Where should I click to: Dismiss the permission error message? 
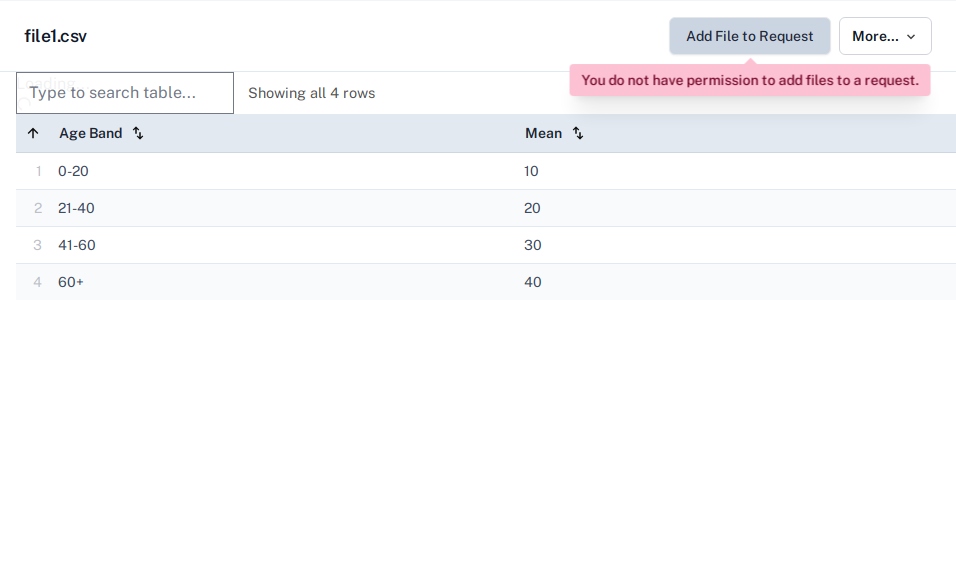click(749, 80)
